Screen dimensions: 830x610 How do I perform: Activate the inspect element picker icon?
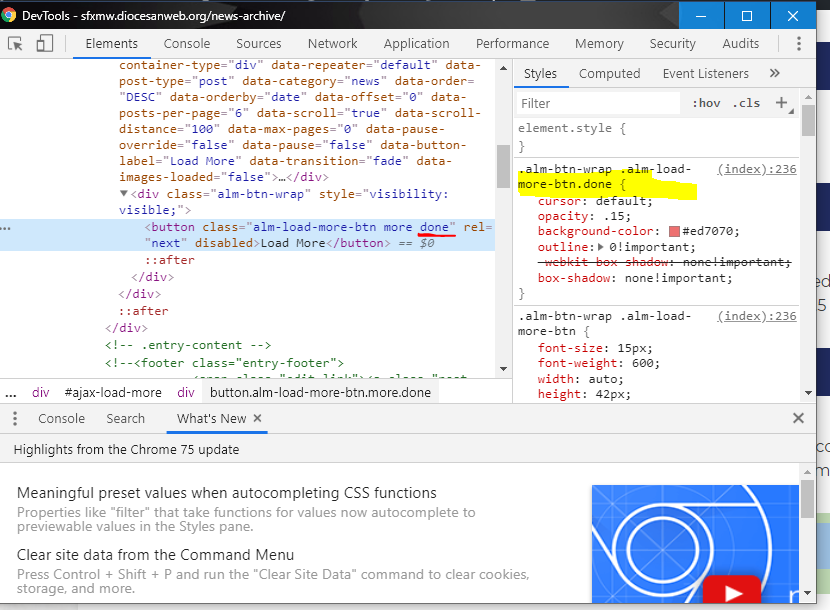tap(16, 44)
